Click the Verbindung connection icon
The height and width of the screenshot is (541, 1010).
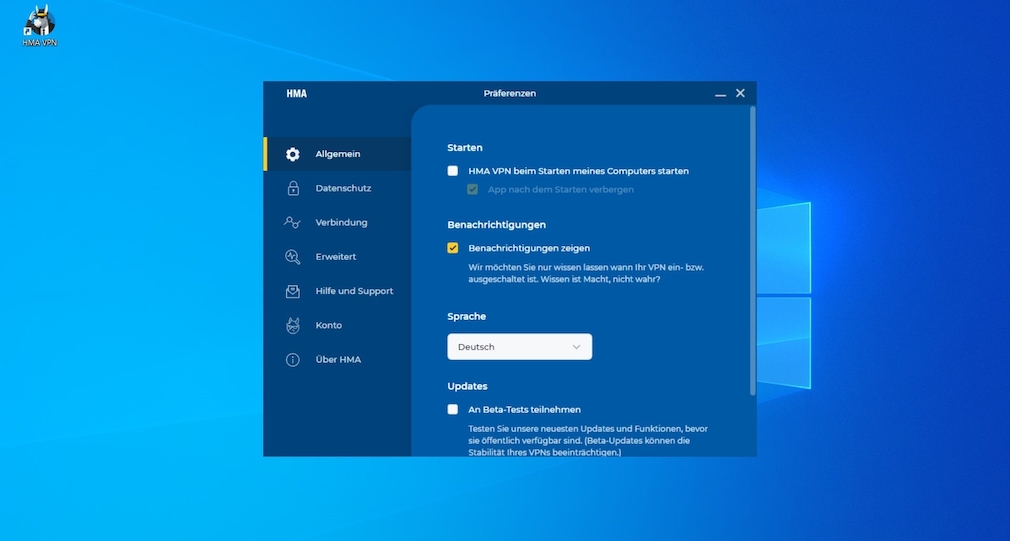(293, 222)
